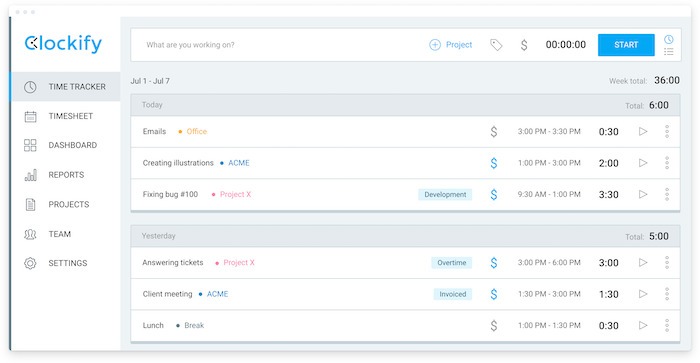Select a project via Project link
The image size is (700, 363).
pyautogui.click(x=459, y=45)
